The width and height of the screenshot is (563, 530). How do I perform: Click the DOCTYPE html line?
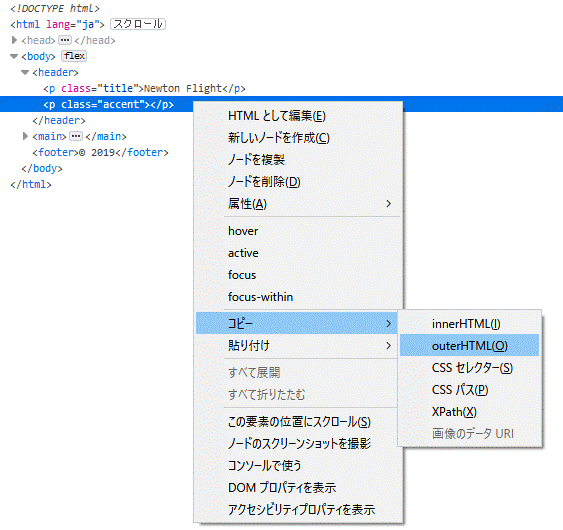click(55, 8)
